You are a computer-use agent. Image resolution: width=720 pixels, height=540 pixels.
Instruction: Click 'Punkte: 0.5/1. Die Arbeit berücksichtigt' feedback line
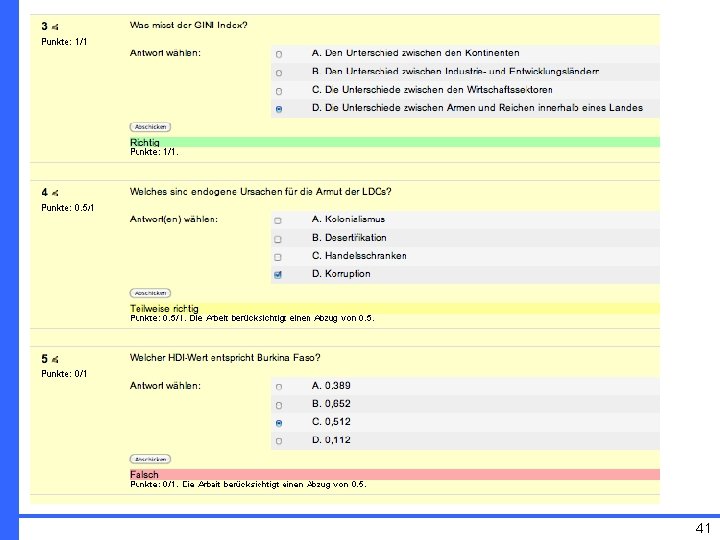pyautogui.click(x=252, y=318)
